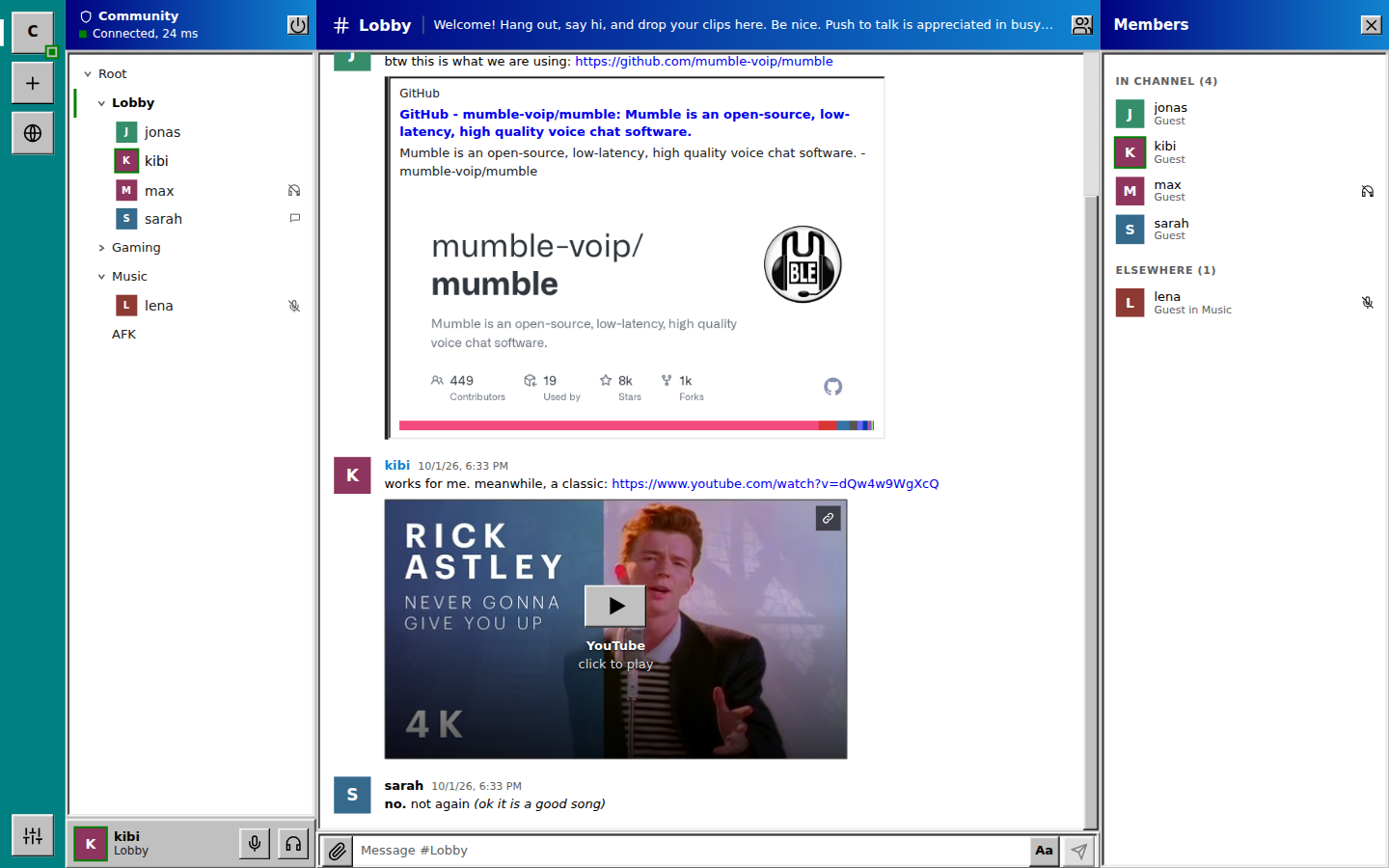Click the mumble repository preview image

[x=637, y=312]
